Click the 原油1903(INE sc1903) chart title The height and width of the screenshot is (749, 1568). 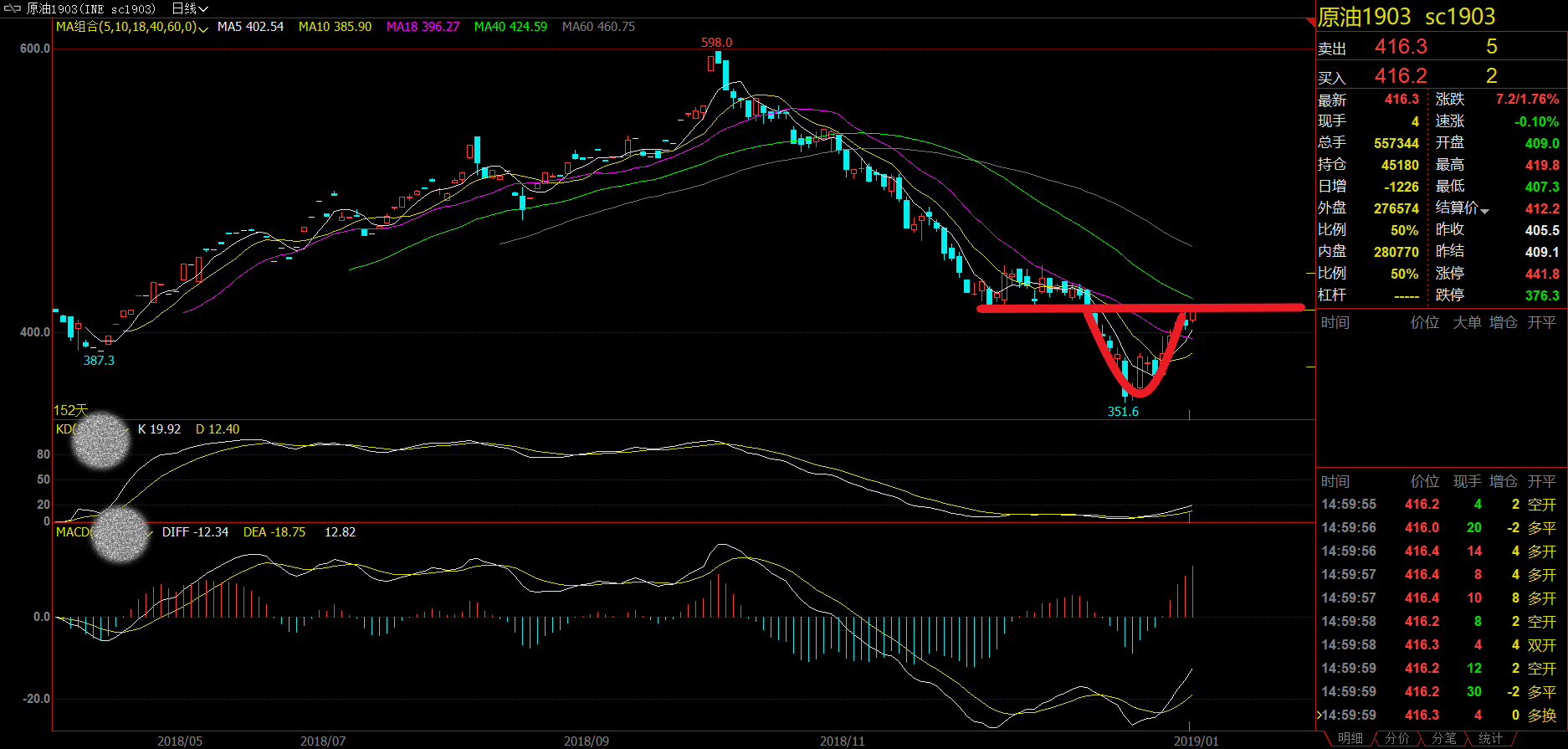click(90, 8)
